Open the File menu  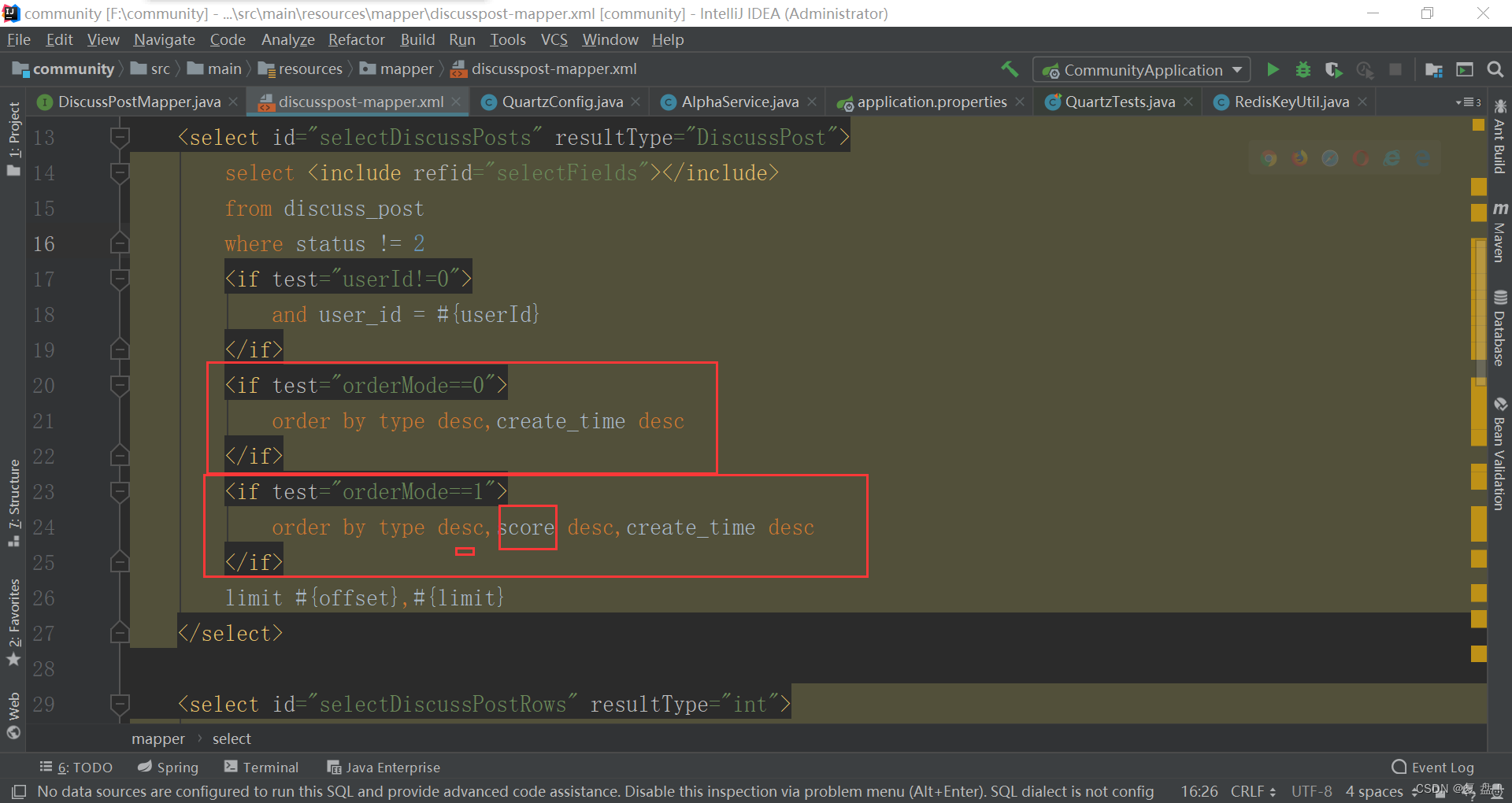point(18,39)
